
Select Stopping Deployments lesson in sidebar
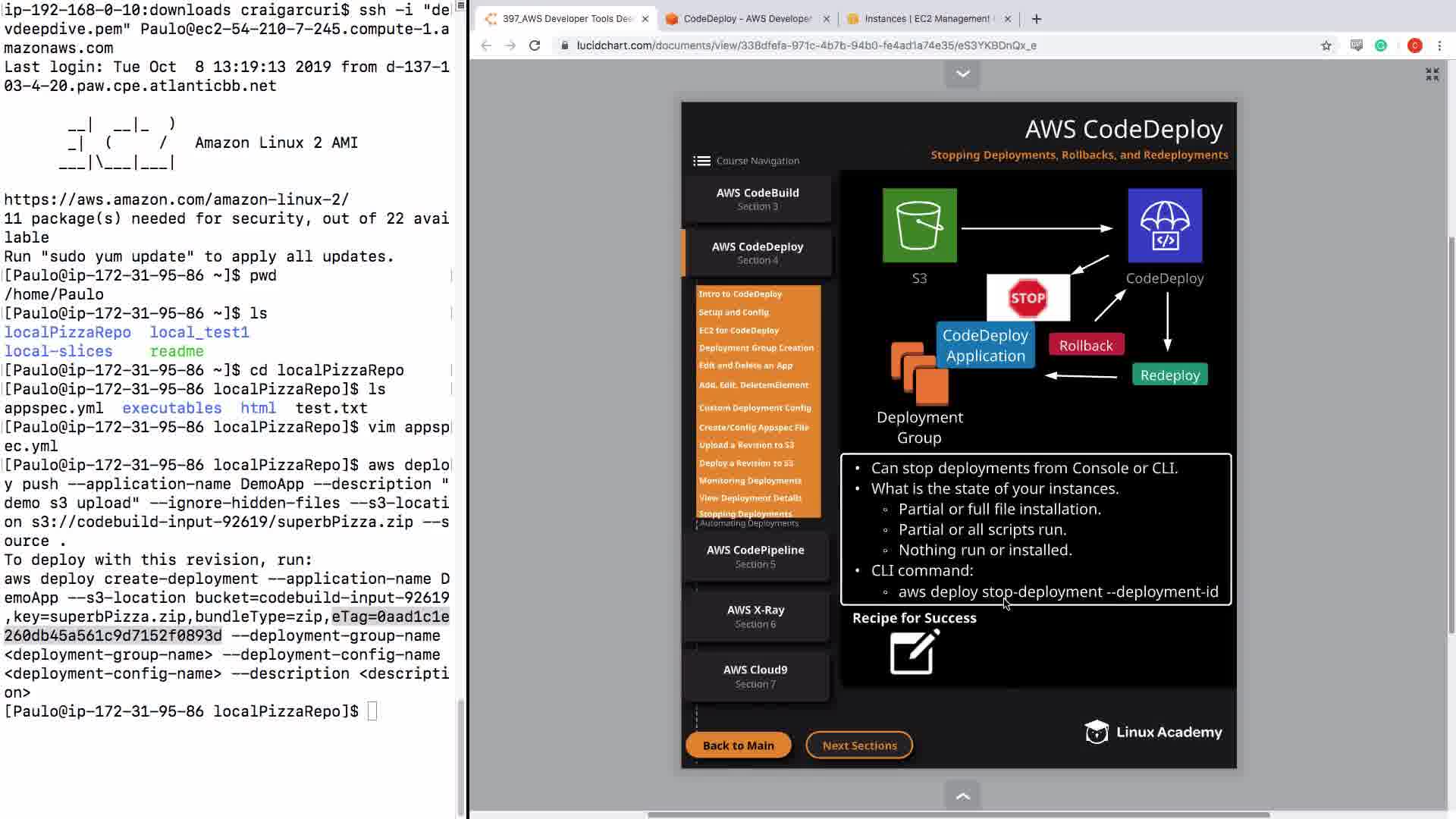pyautogui.click(x=745, y=513)
